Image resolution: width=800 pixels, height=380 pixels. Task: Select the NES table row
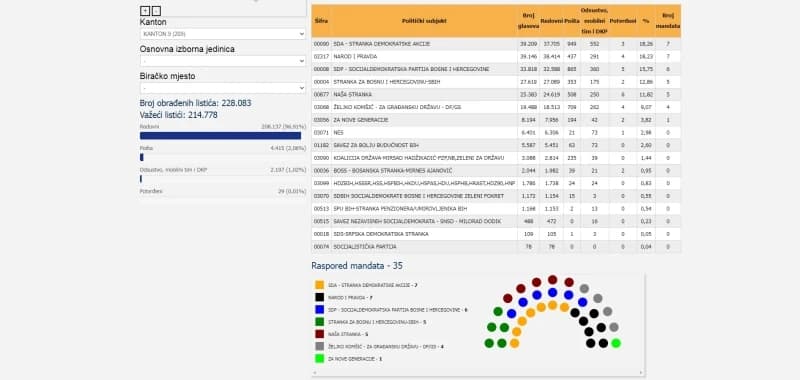click(496, 133)
